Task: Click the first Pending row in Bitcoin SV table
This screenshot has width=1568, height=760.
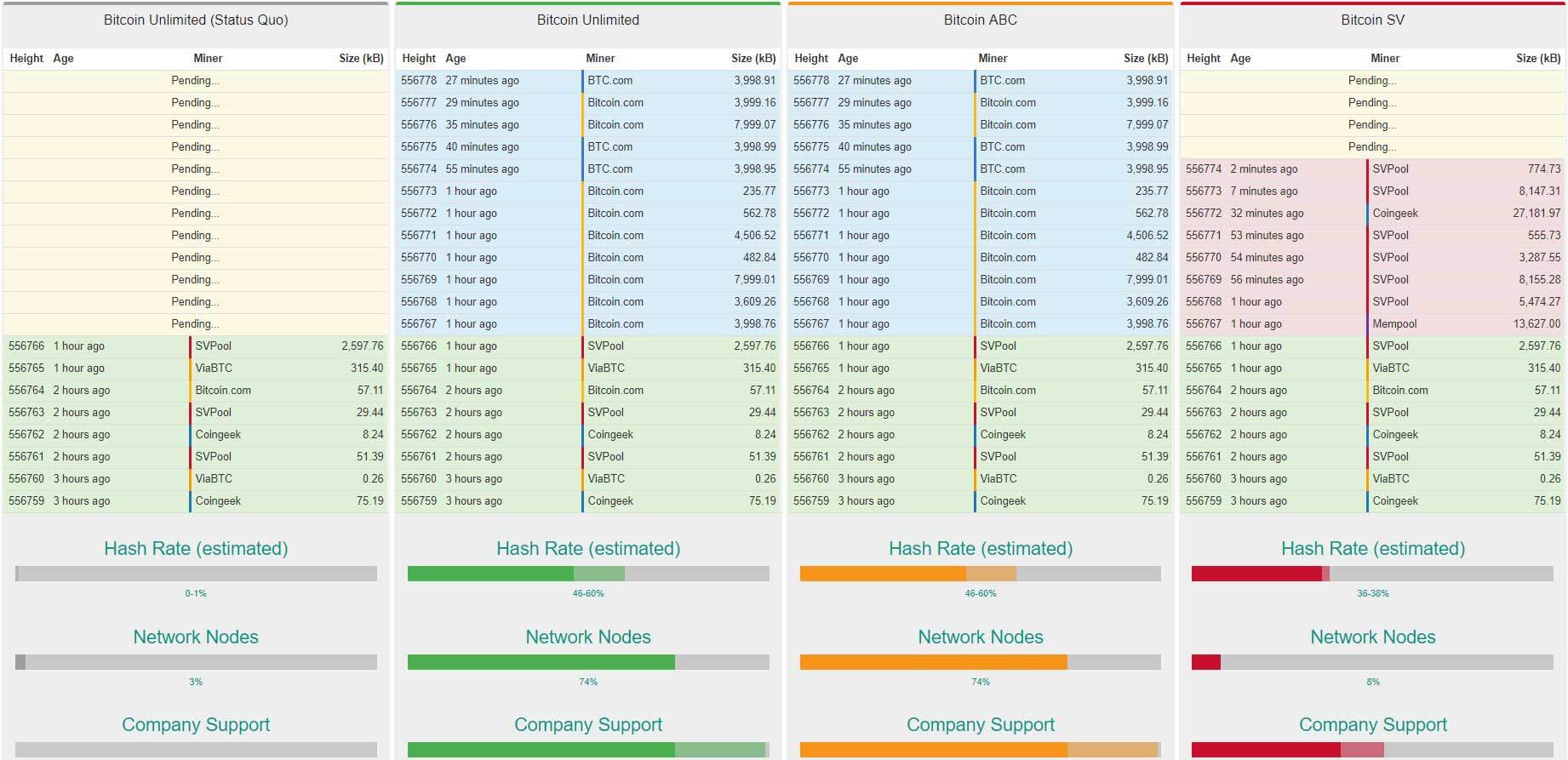Action: pos(1372,80)
